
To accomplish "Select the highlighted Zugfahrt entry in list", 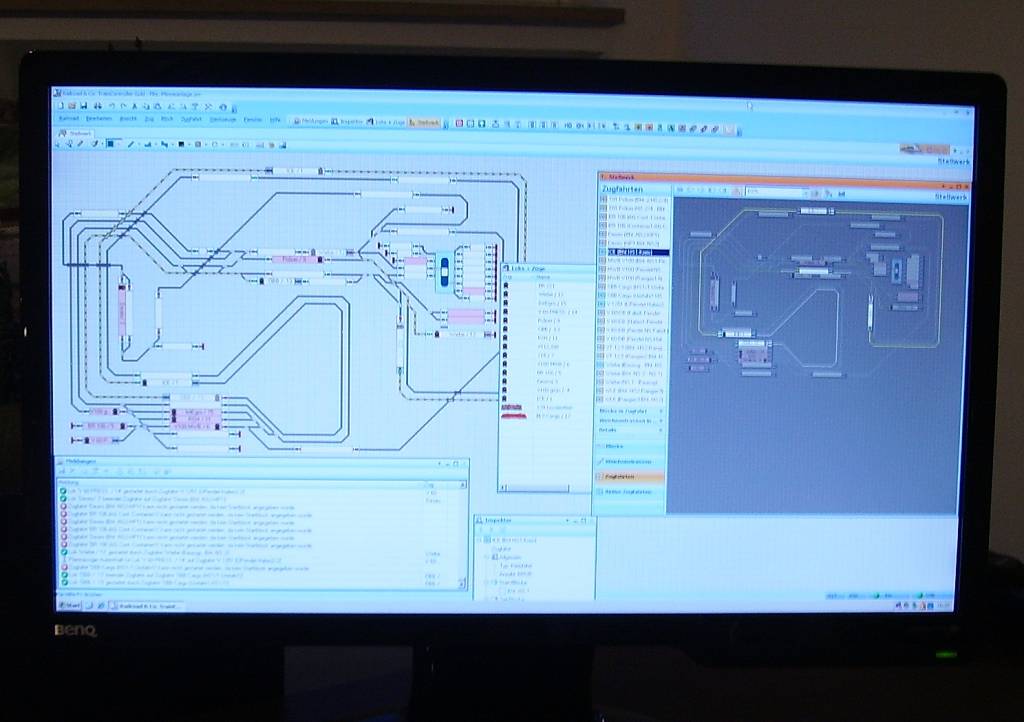I will point(636,252).
